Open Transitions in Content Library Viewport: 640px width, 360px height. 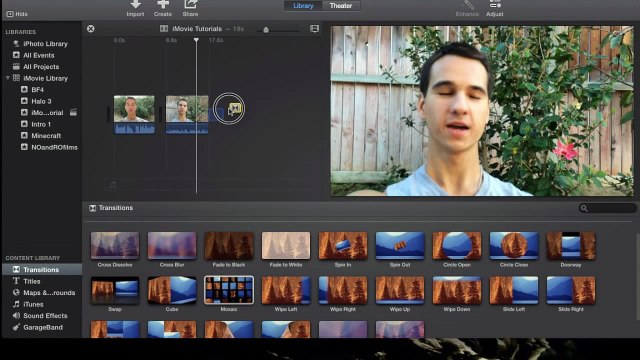click(x=42, y=269)
